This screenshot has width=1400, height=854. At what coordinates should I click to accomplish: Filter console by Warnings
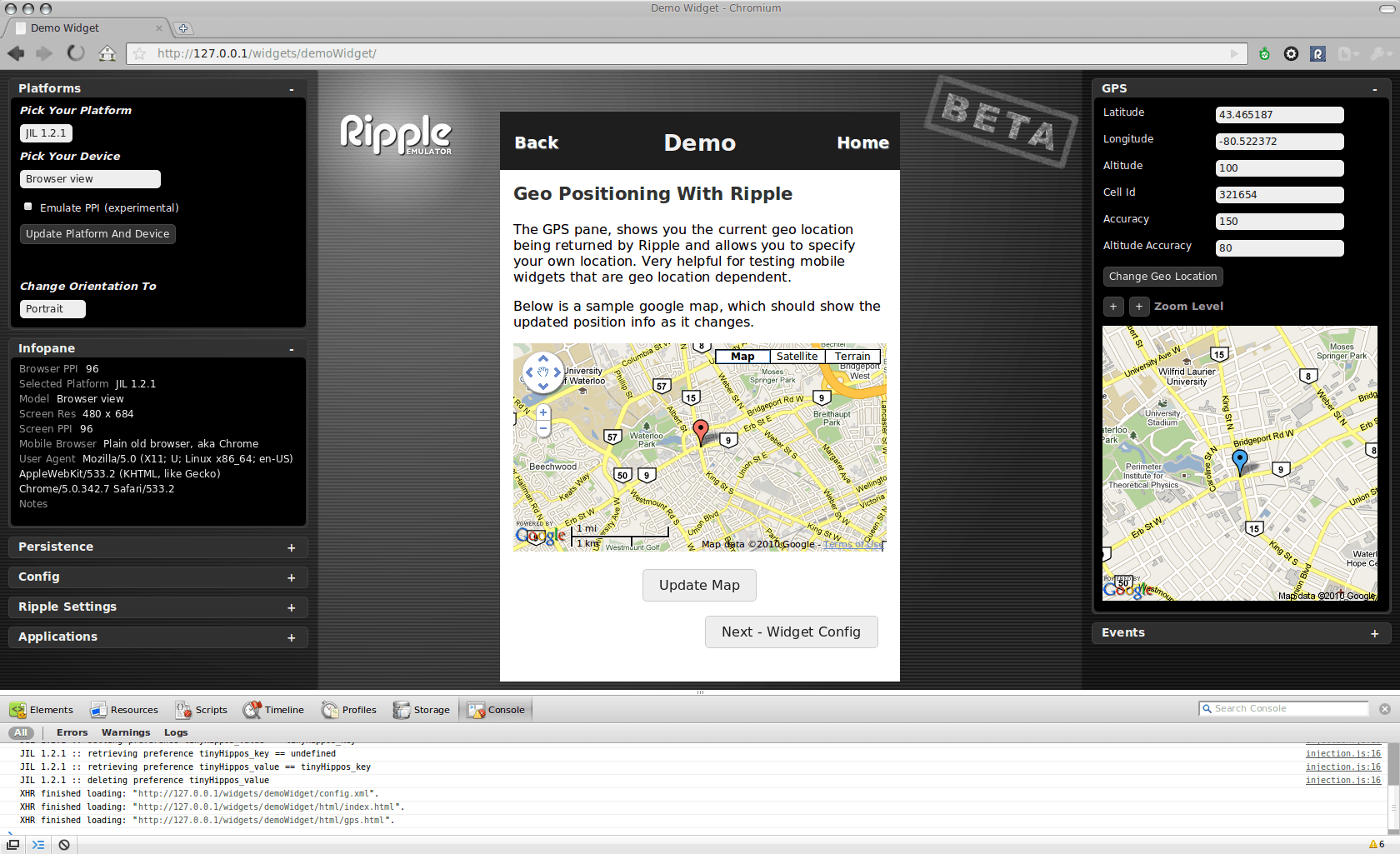pos(126,732)
